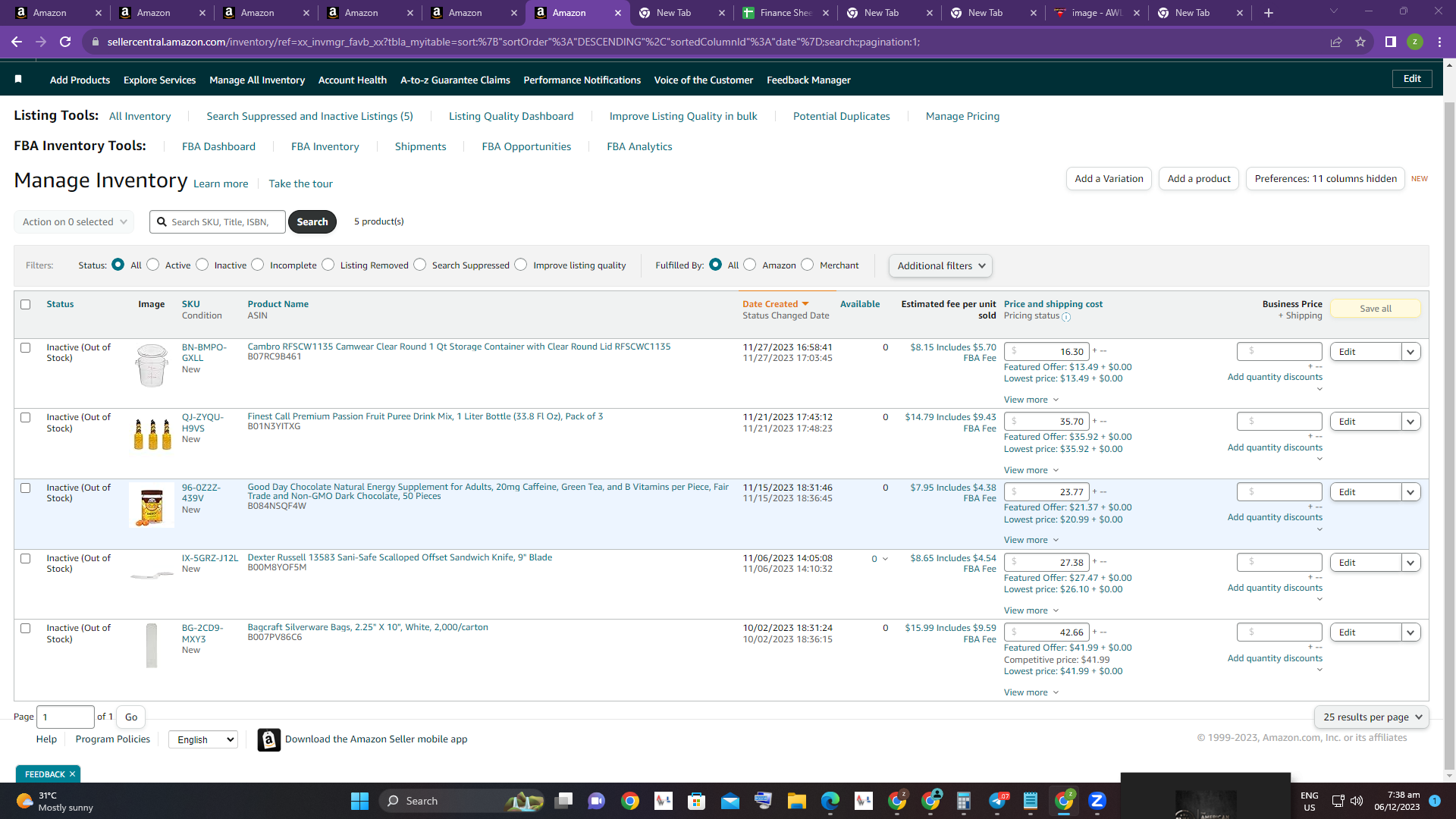Open Notepad from the taskbar
Screen dimensions: 1456x819
point(1030,801)
